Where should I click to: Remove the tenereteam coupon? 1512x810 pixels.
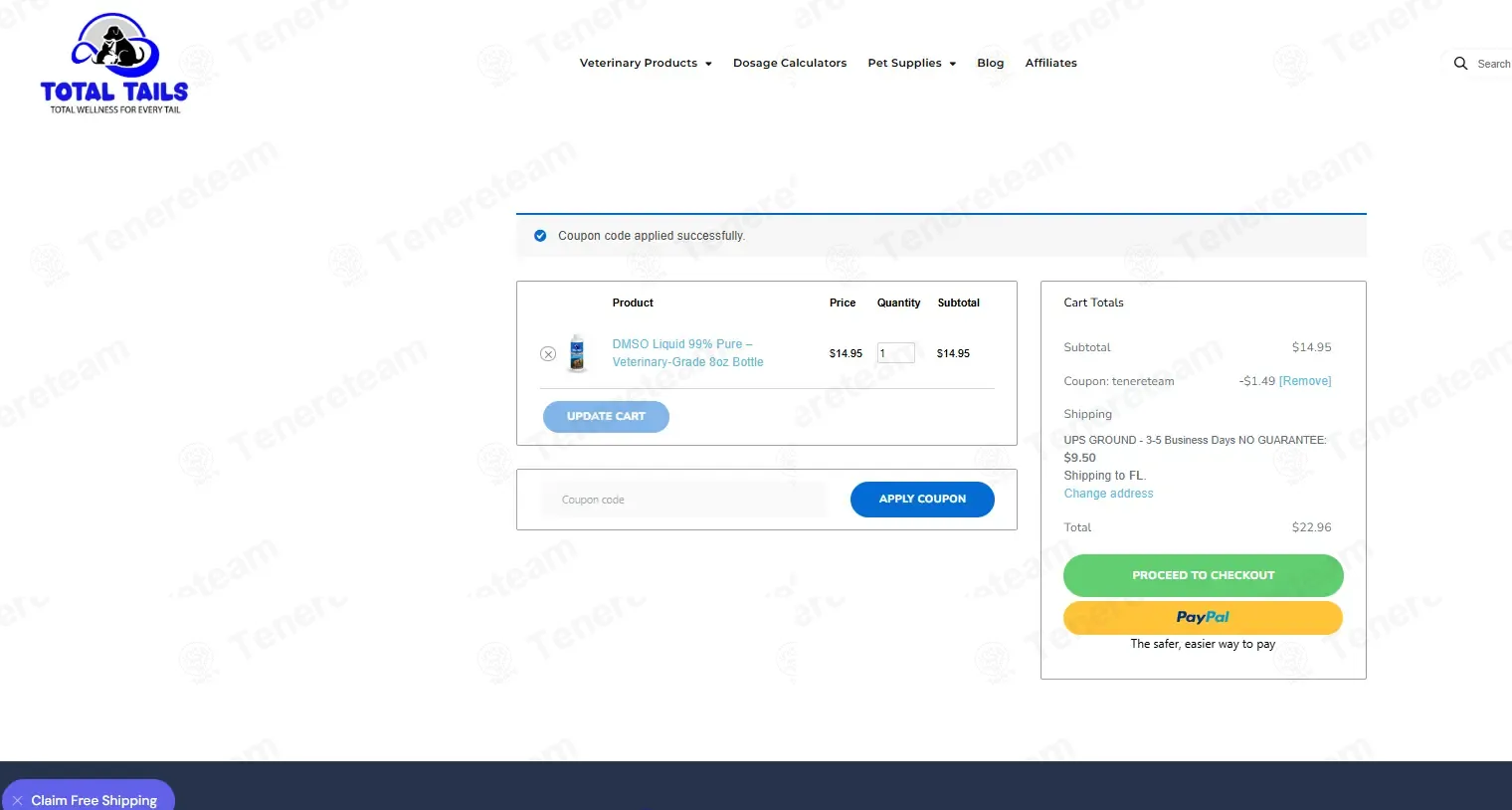tap(1305, 381)
